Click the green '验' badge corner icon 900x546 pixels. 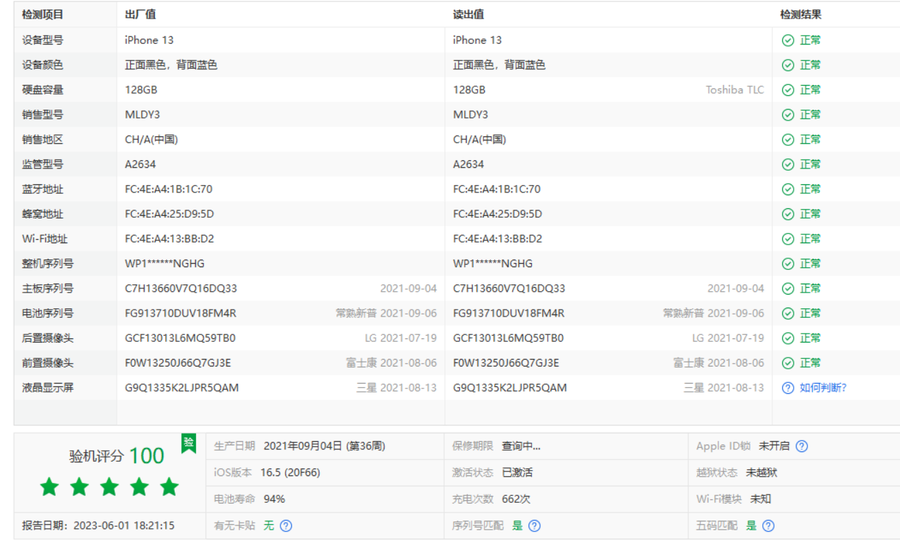pyautogui.click(x=188, y=442)
